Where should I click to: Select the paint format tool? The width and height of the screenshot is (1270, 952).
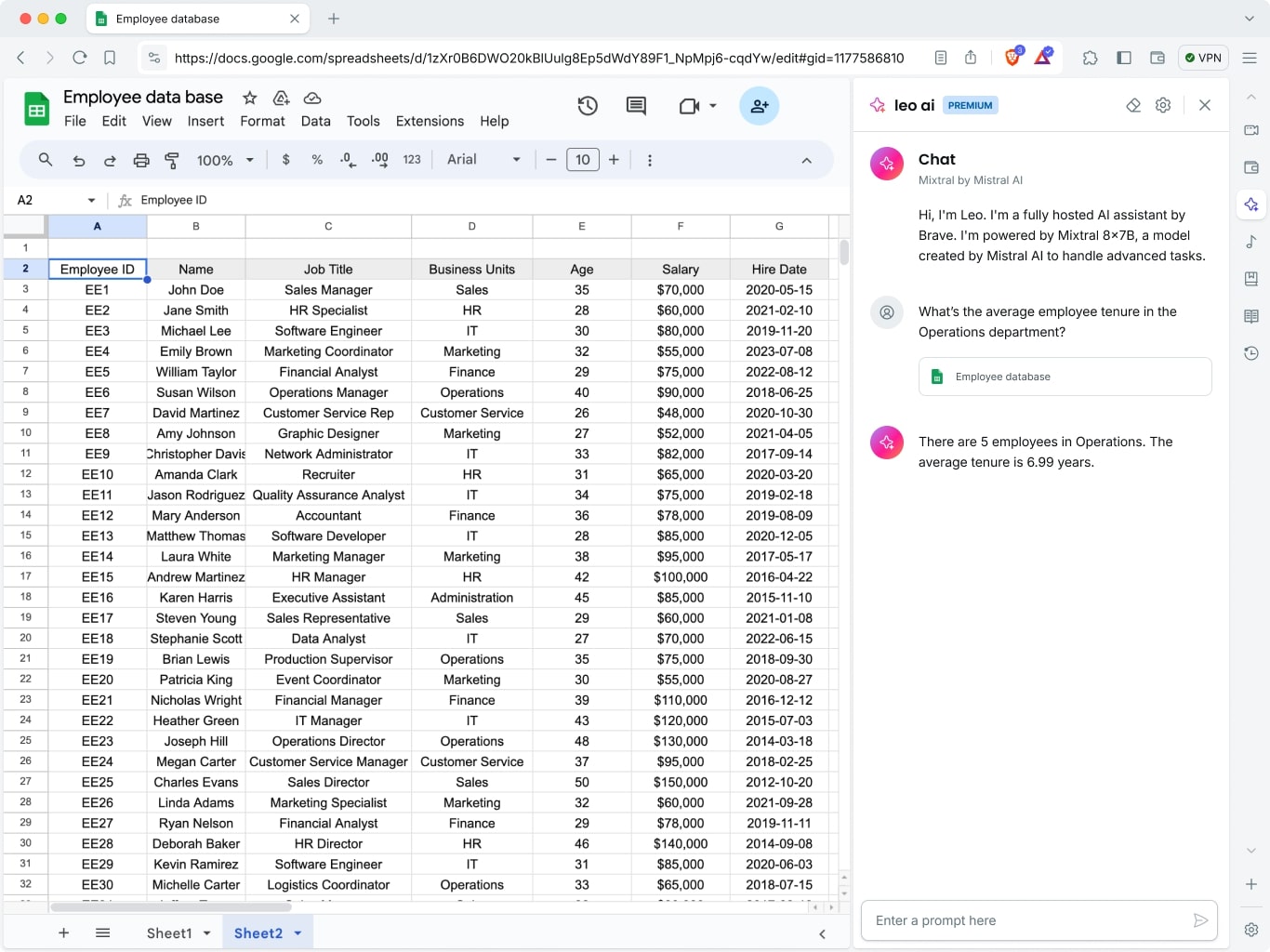pos(172,160)
